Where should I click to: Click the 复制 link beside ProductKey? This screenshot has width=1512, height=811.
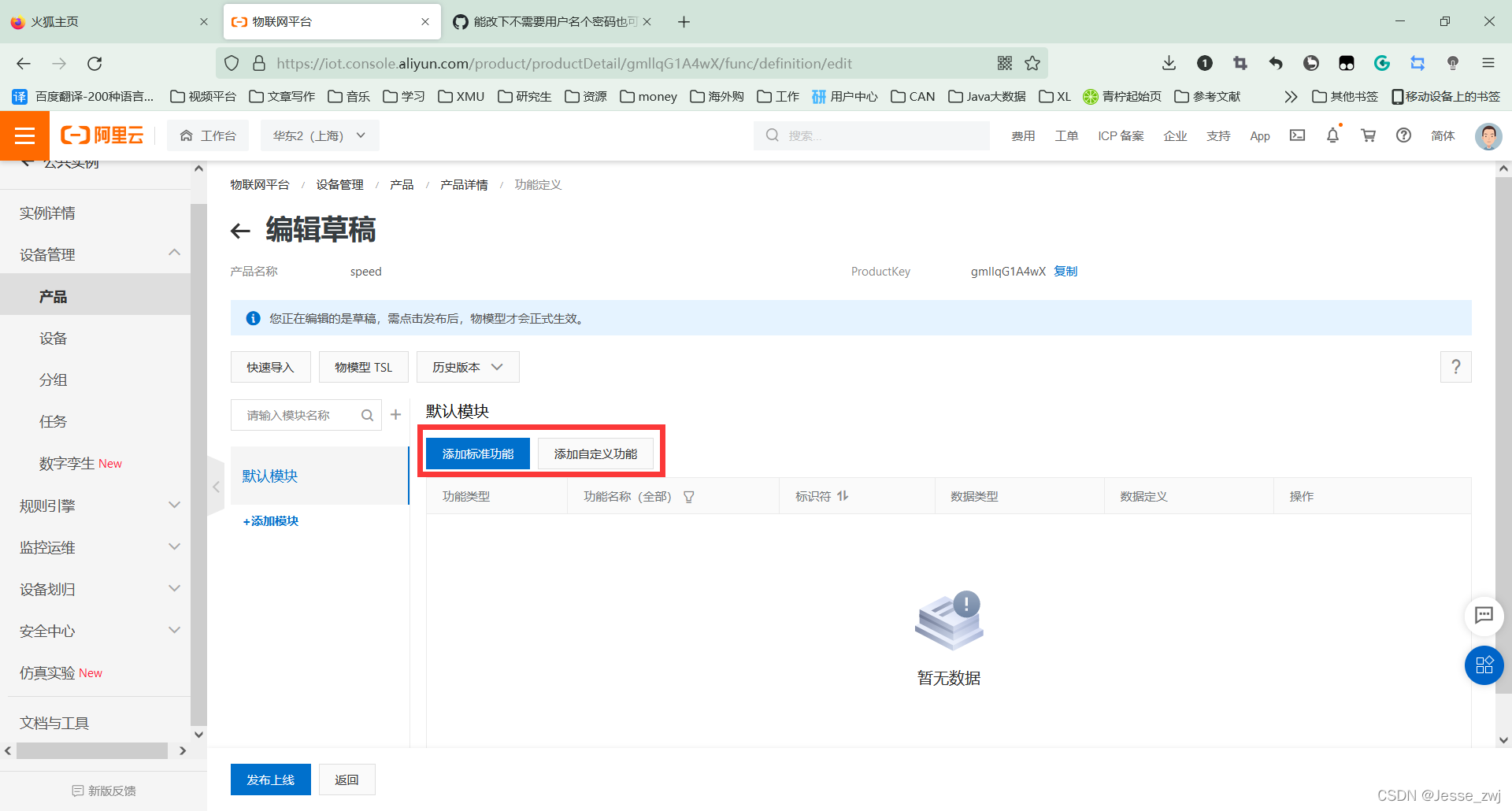coord(1065,271)
